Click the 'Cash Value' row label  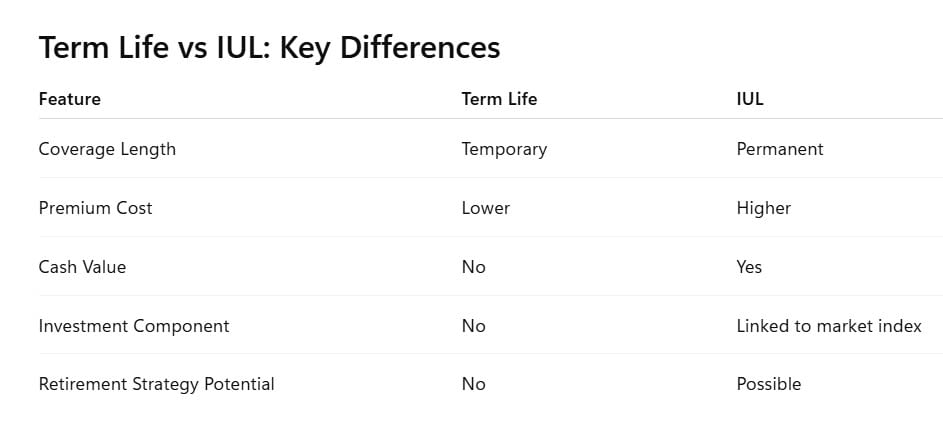pyautogui.click(x=82, y=267)
